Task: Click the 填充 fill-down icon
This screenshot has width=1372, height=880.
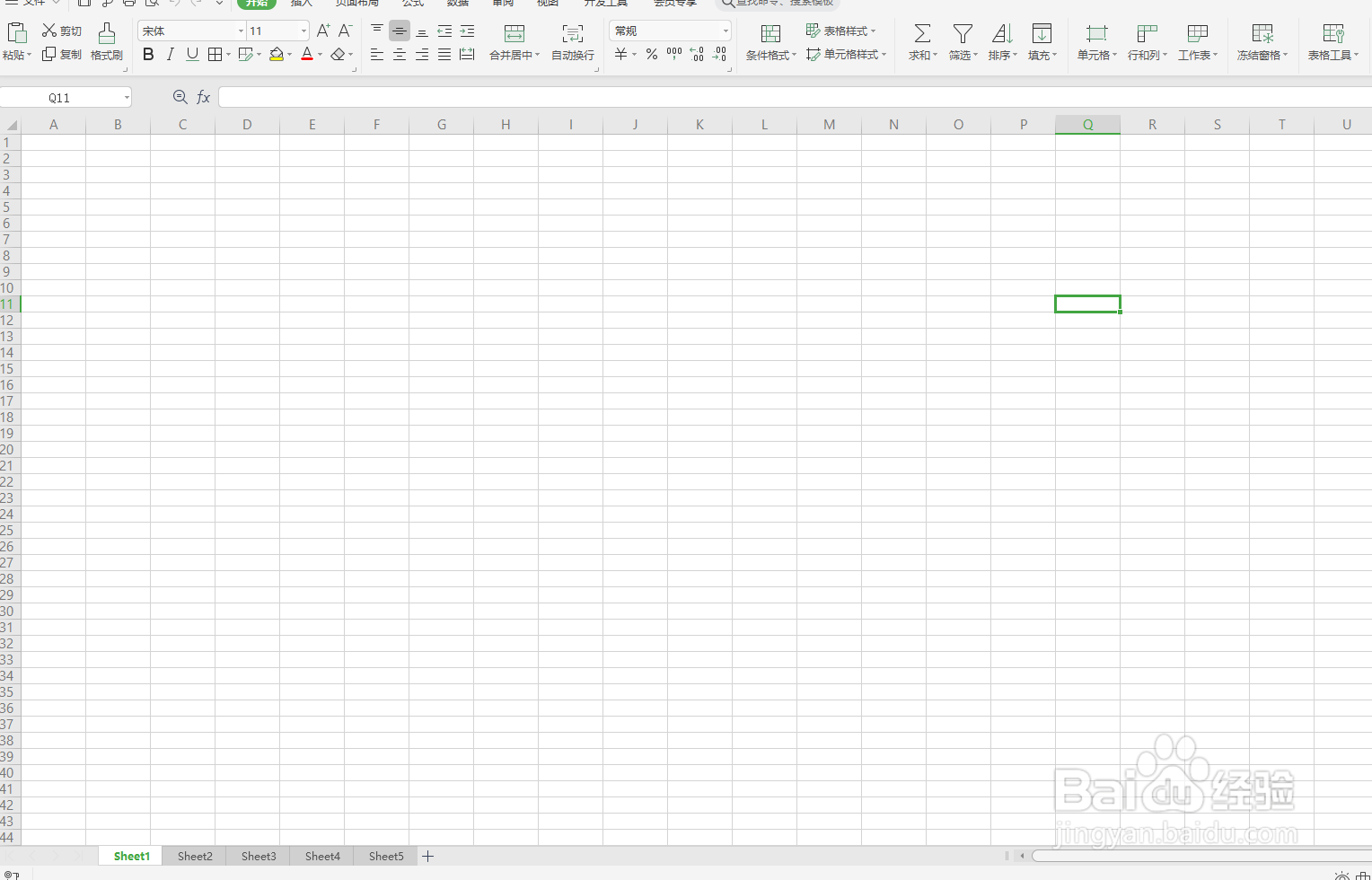Action: [1042, 34]
